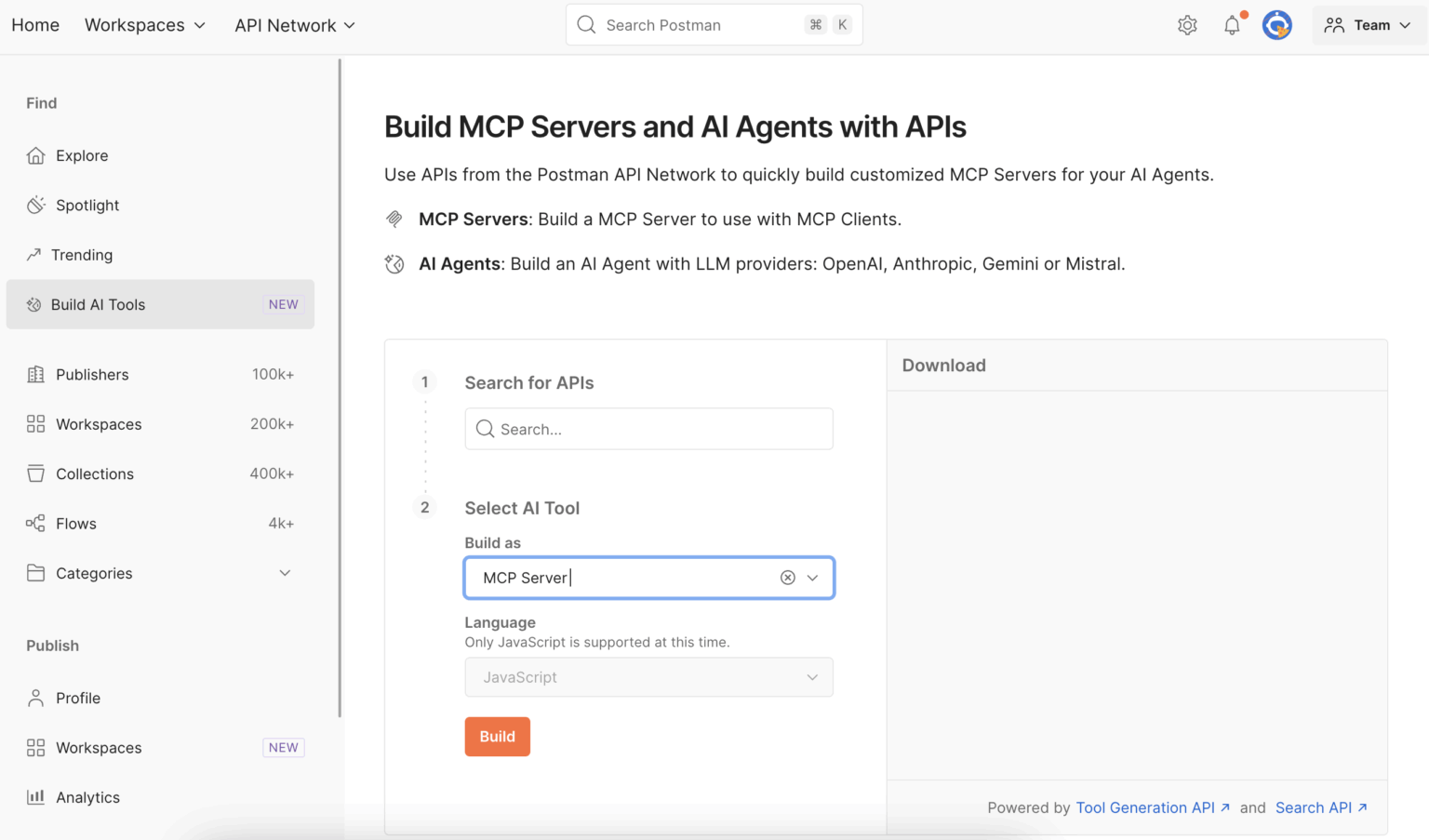This screenshot has width=1429, height=840.
Task: Open Spotlight in the sidebar
Action: (x=160, y=205)
